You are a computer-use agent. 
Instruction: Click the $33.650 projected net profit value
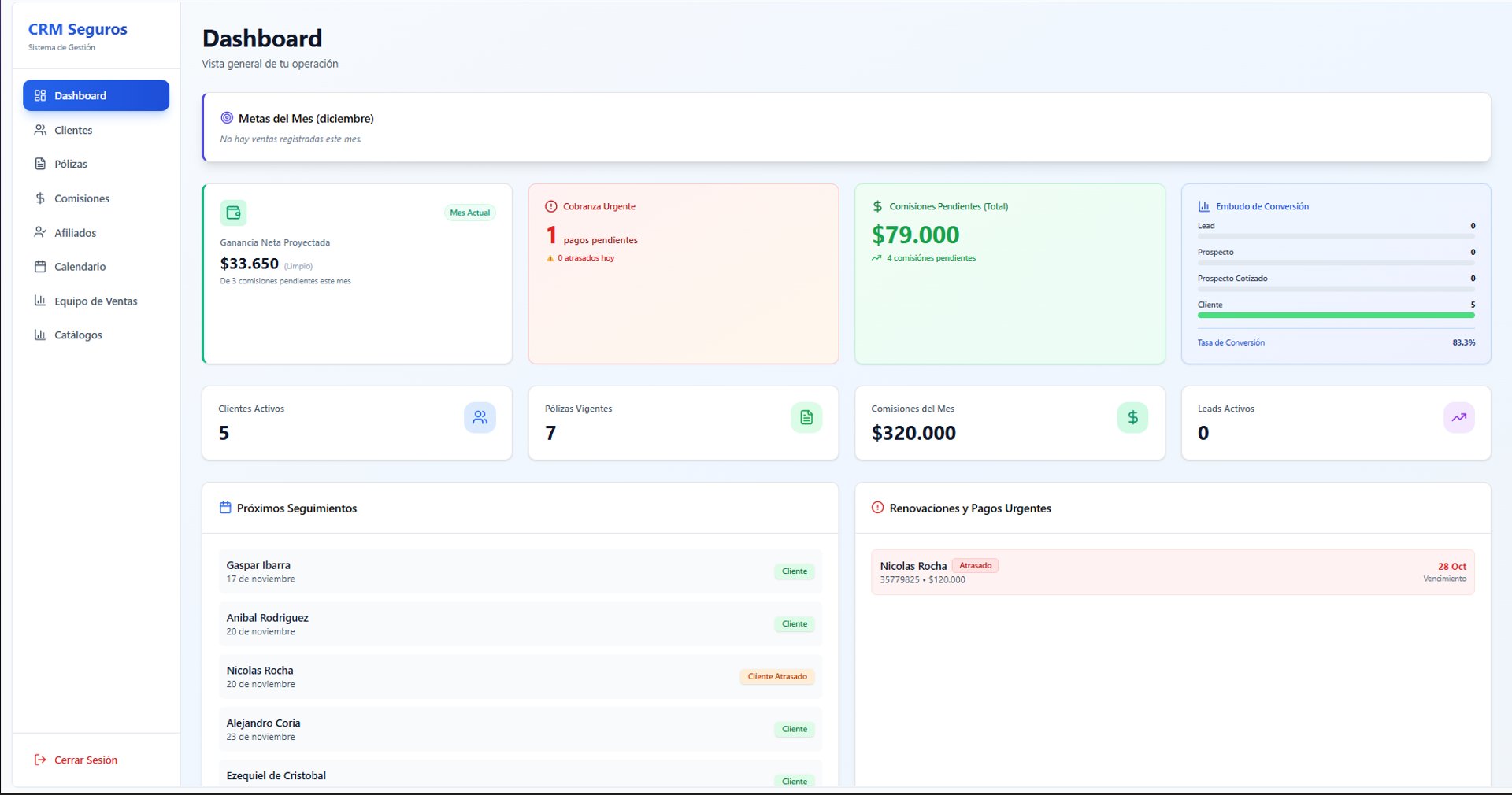[x=250, y=264]
